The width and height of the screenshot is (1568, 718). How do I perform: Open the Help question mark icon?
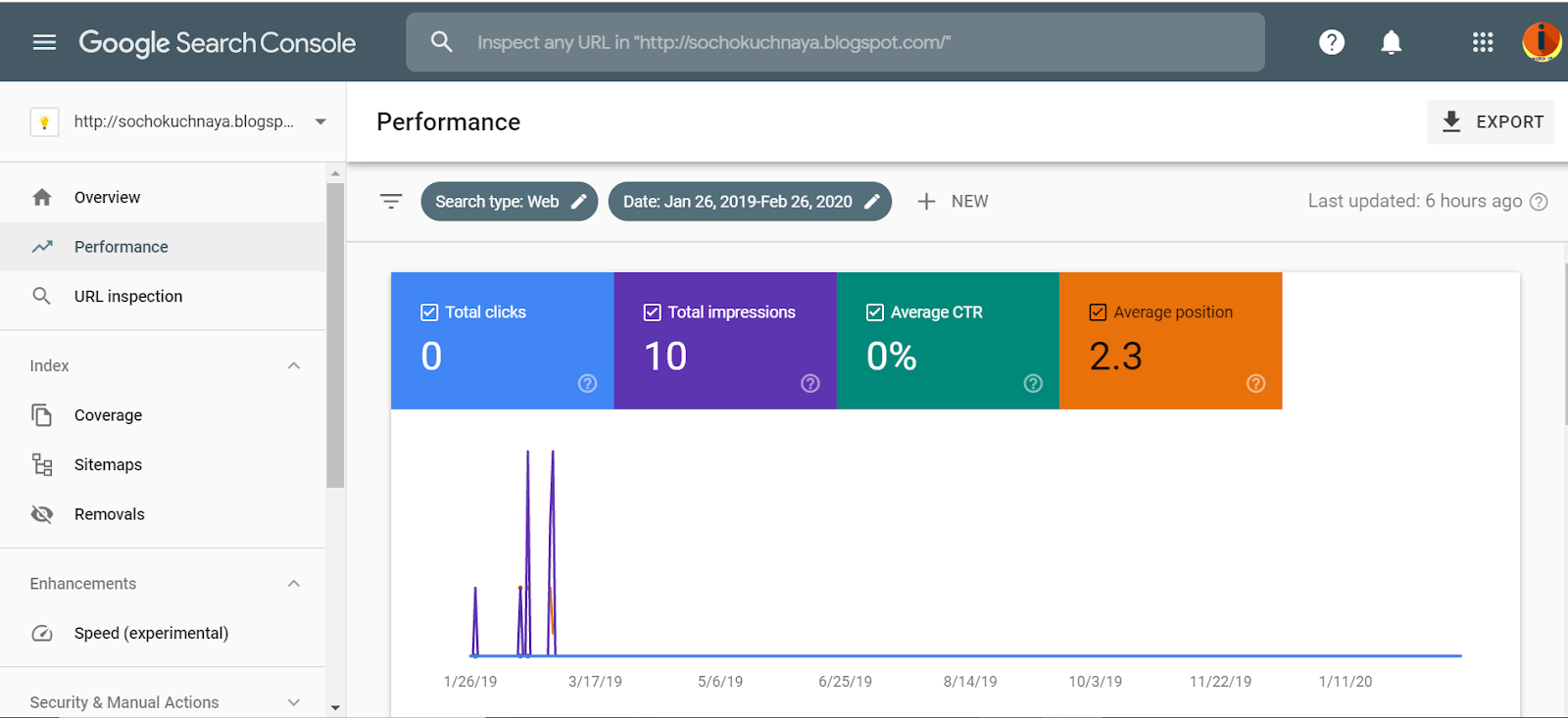[1331, 42]
